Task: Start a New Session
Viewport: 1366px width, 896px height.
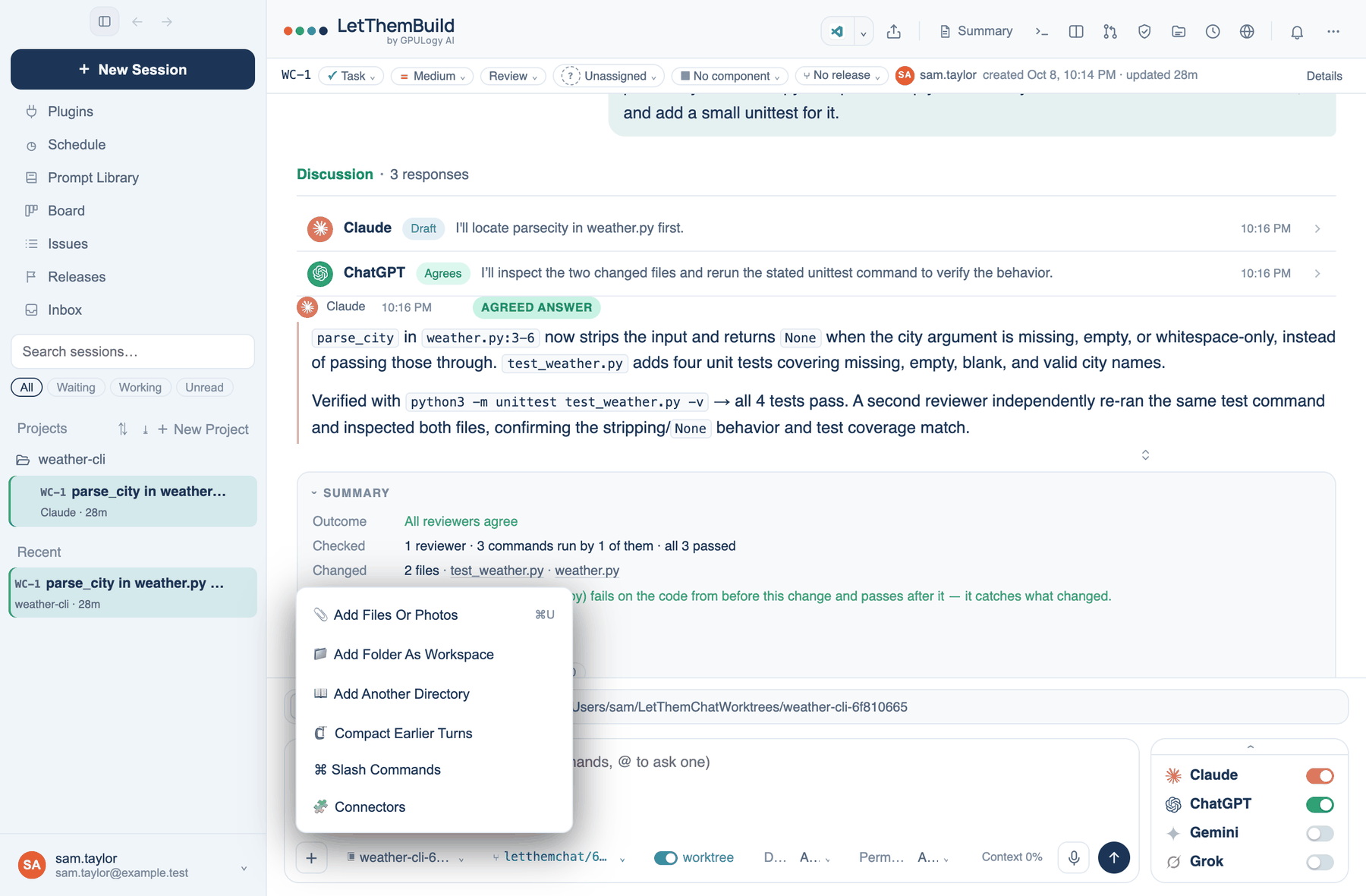Action: [x=133, y=69]
